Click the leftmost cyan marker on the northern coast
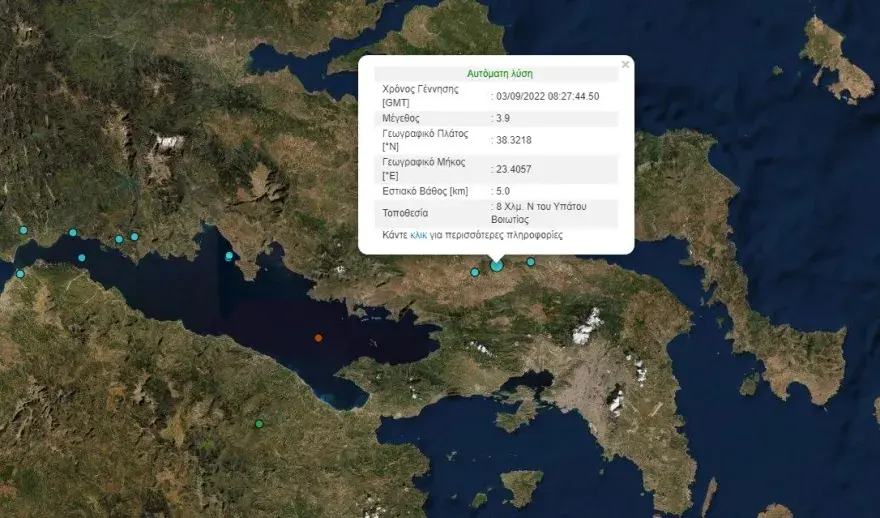The width and height of the screenshot is (880, 518). click(x=23, y=230)
